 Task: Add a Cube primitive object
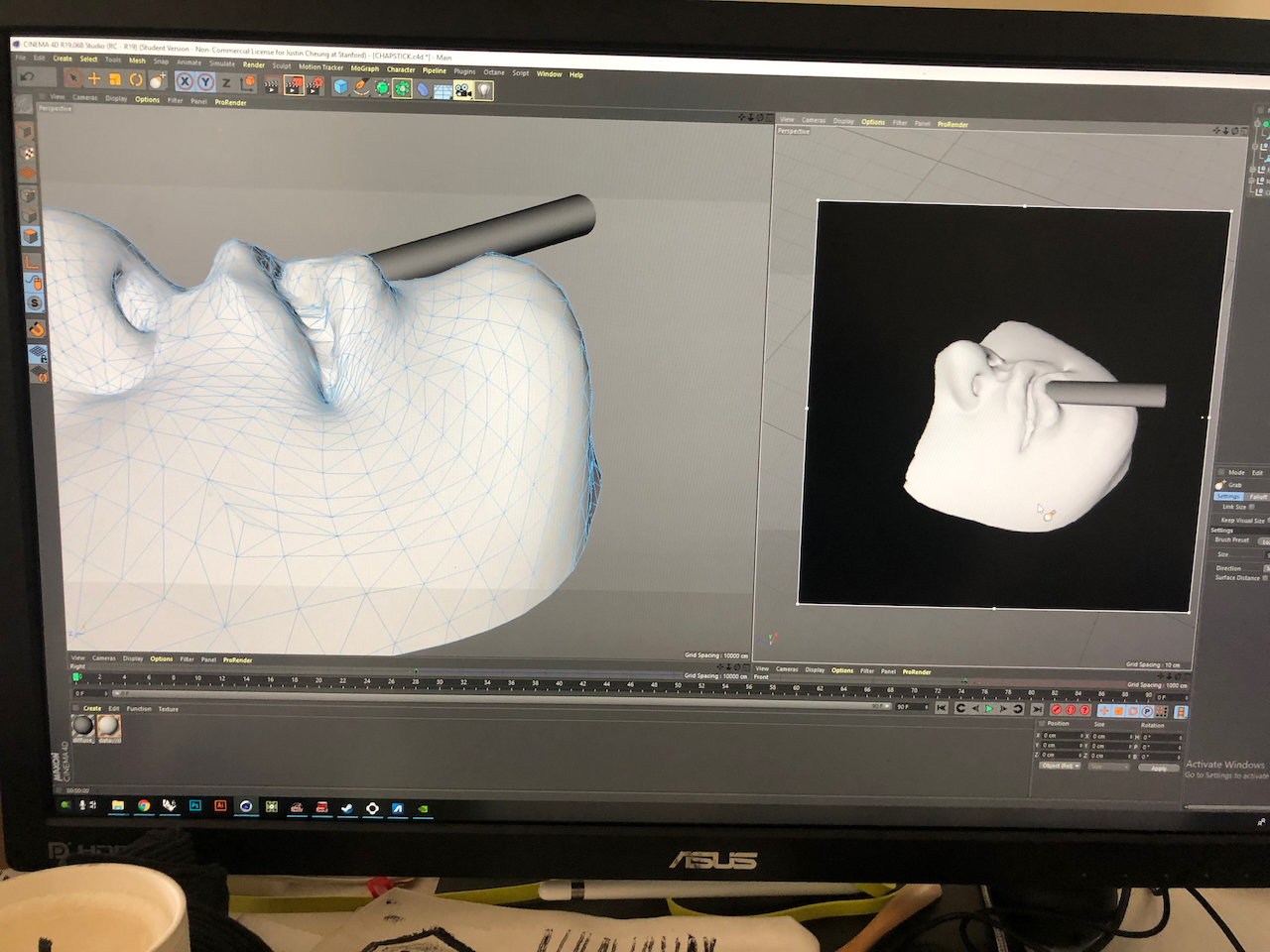click(x=341, y=87)
